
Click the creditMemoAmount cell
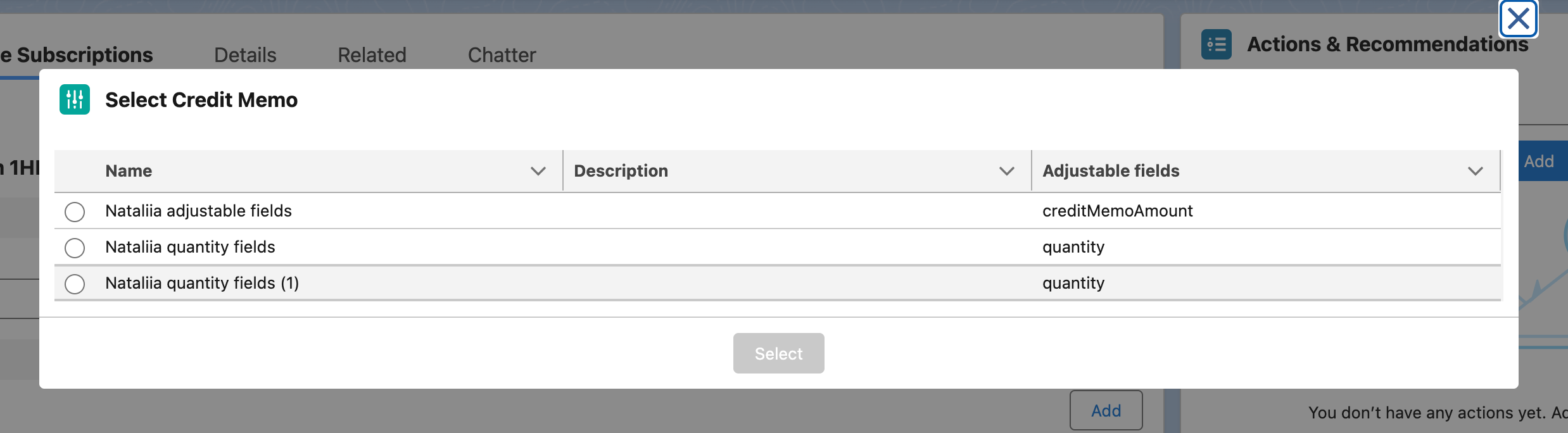point(1117,211)
